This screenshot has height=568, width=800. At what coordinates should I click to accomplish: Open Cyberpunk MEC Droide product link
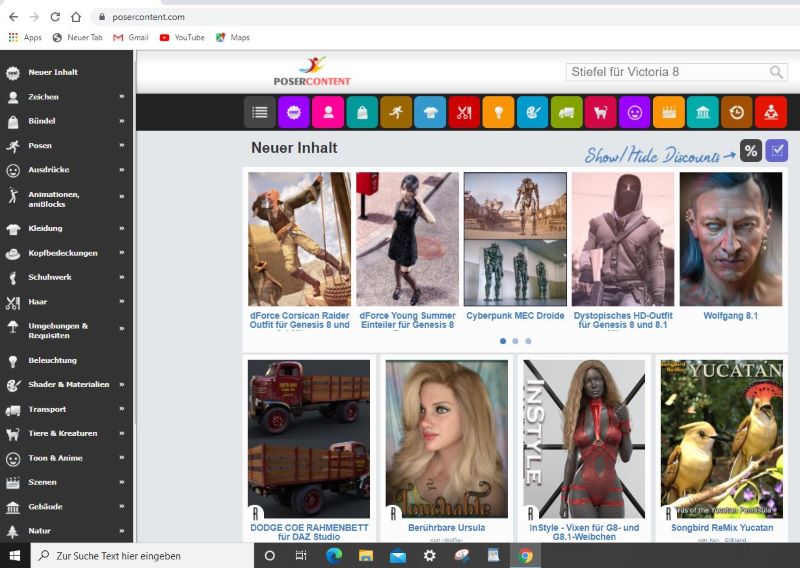click(x=515, y=316)
